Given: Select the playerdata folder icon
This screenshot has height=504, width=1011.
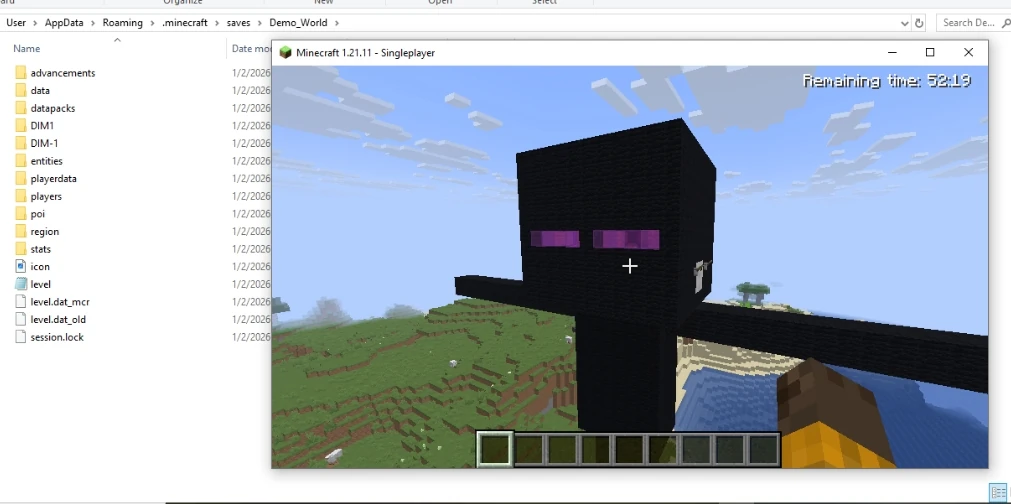Looking at the screenshot, I should [20, 179].
